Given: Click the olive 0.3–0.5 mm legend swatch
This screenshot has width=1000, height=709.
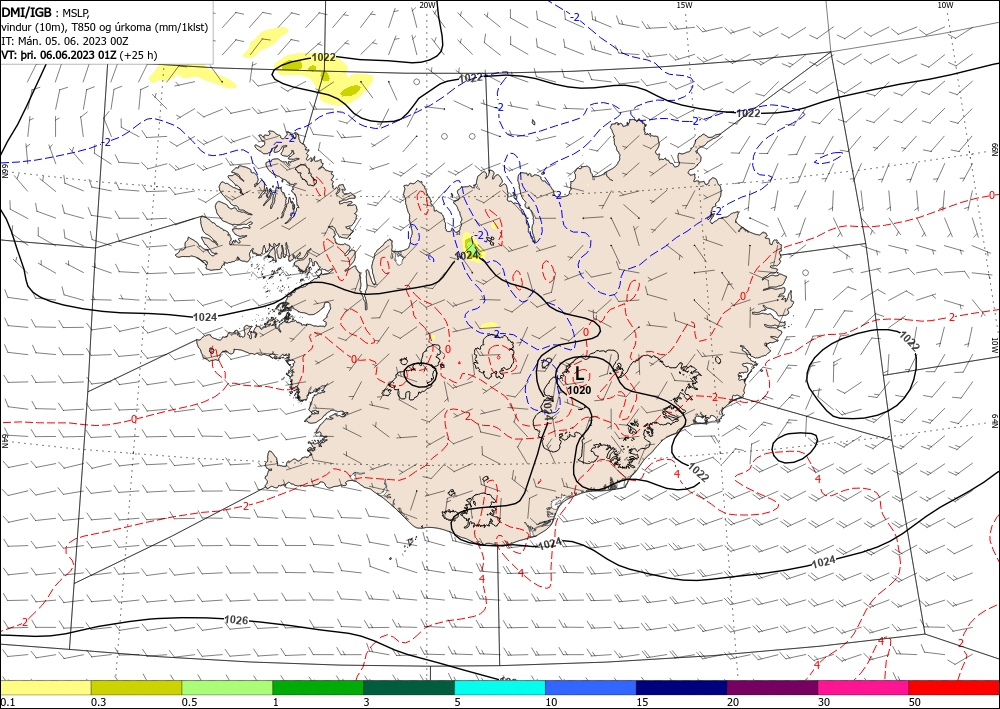Looking at the screenshot, I should (x=136, y=687).
